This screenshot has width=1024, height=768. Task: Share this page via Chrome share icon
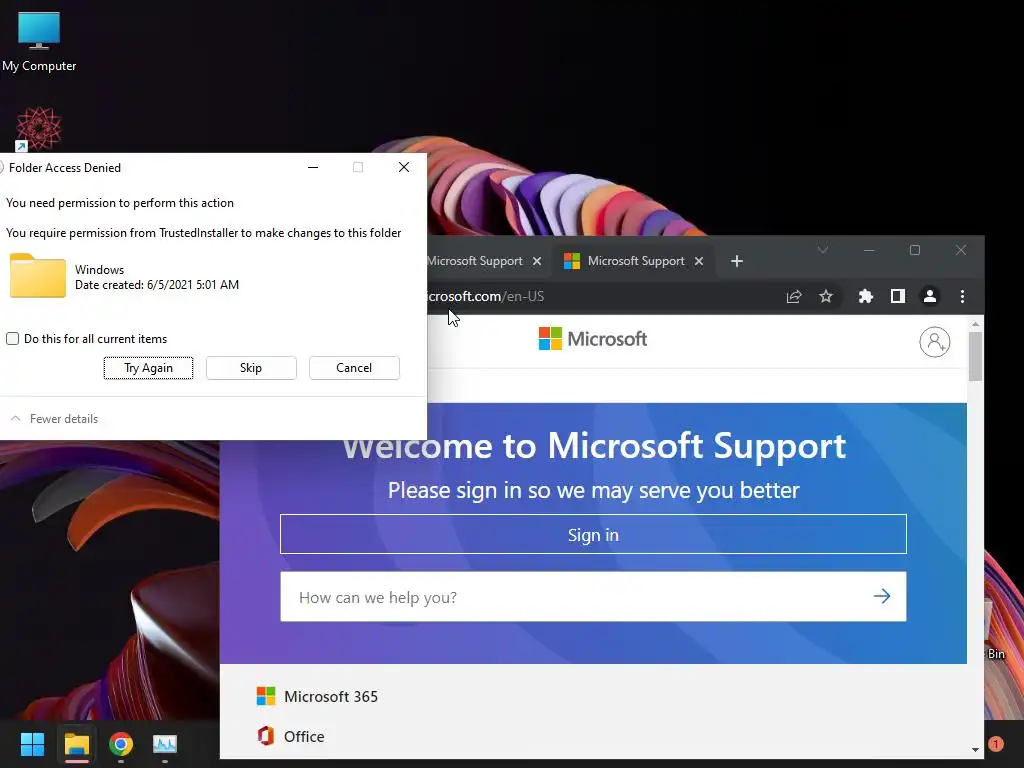[x=793, y=296]
